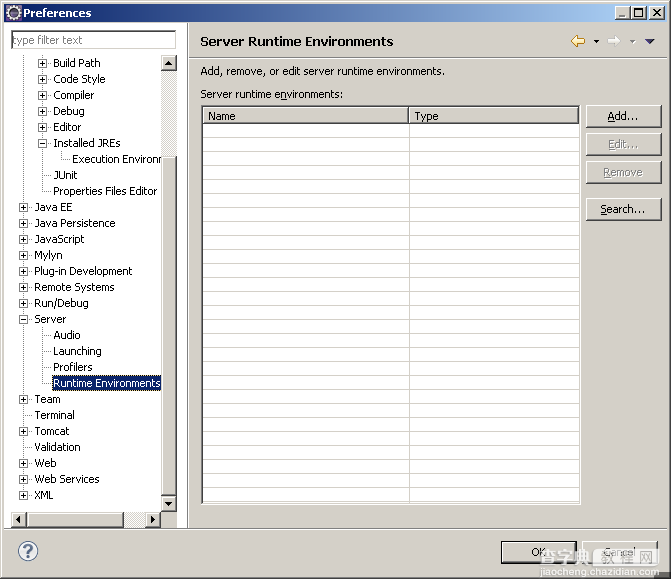Expand the Code Style node
The height and width of the screenshot is (579, 671).
click(42, 79)
